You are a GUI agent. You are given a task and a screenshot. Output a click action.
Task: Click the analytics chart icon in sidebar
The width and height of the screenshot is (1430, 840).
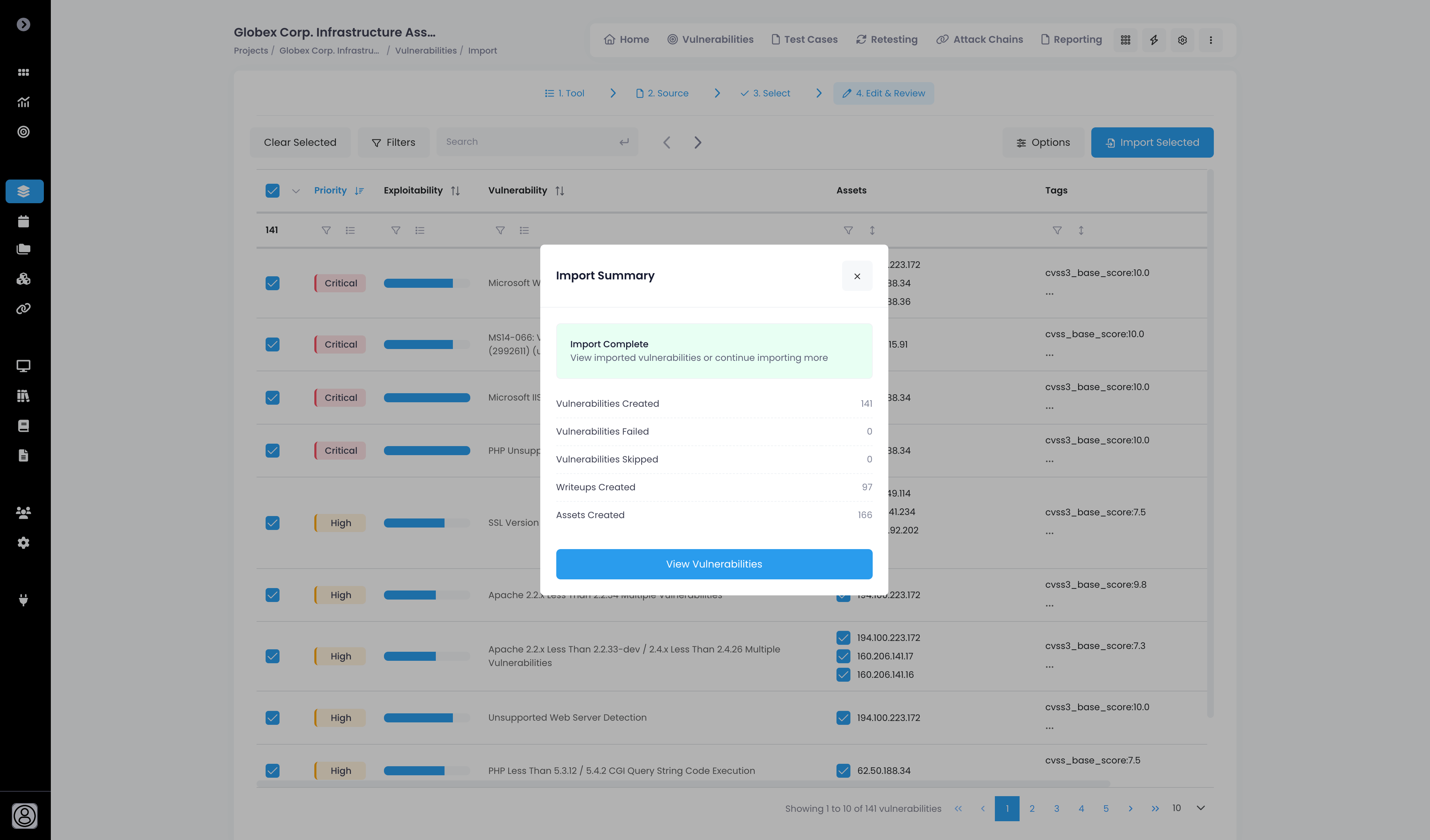point(23,102)
